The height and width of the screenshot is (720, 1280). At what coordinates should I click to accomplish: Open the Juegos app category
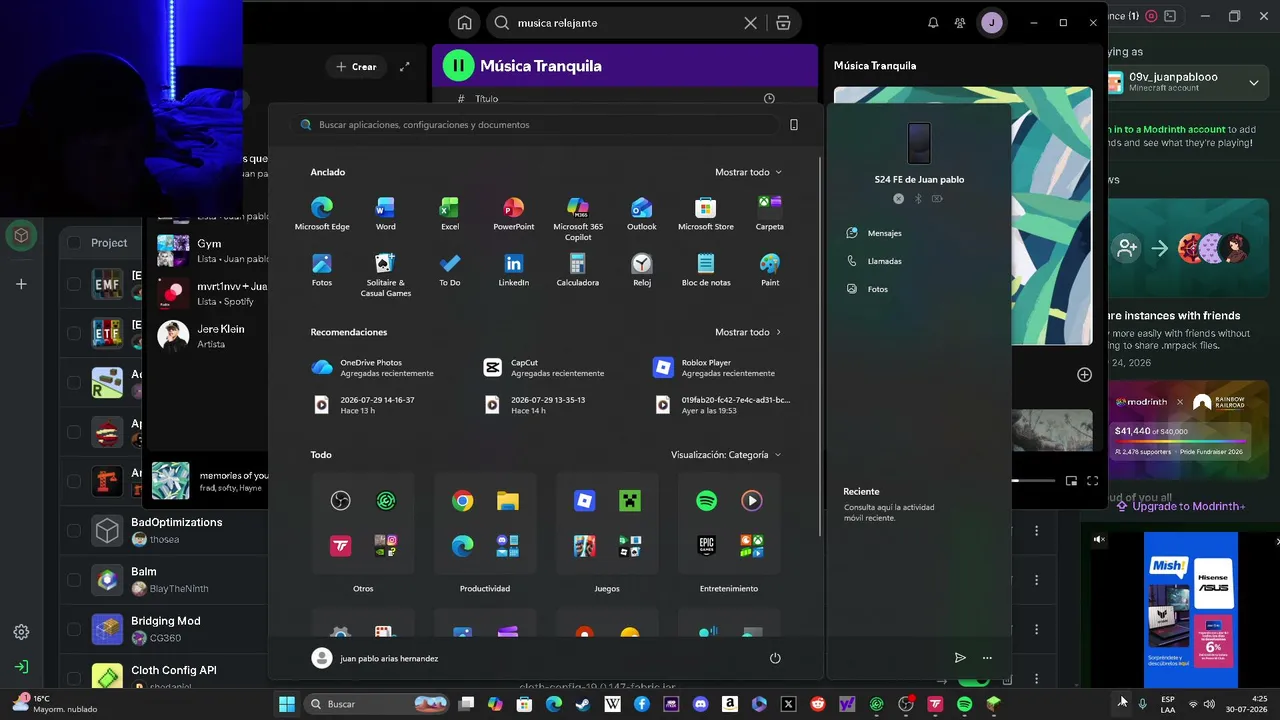point(607,532)
